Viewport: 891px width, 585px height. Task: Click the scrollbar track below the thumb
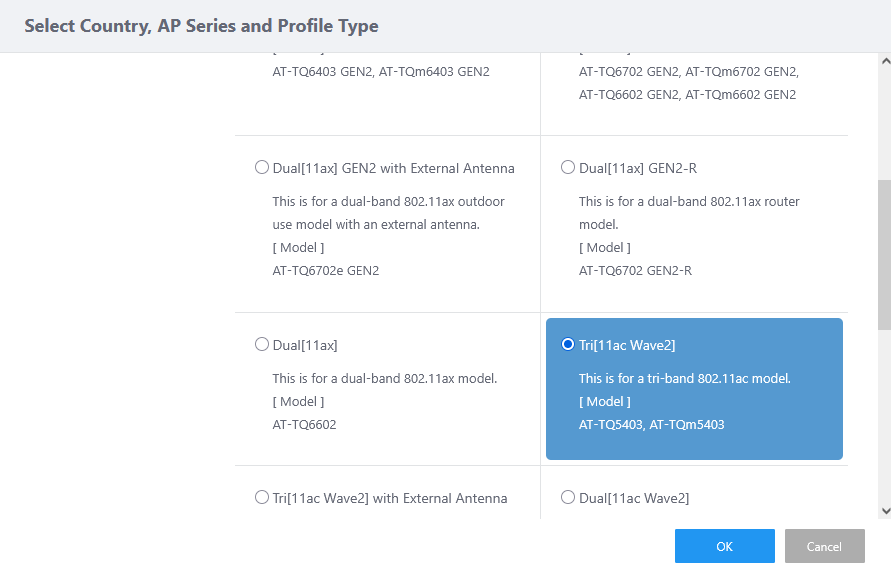point(884,420)
